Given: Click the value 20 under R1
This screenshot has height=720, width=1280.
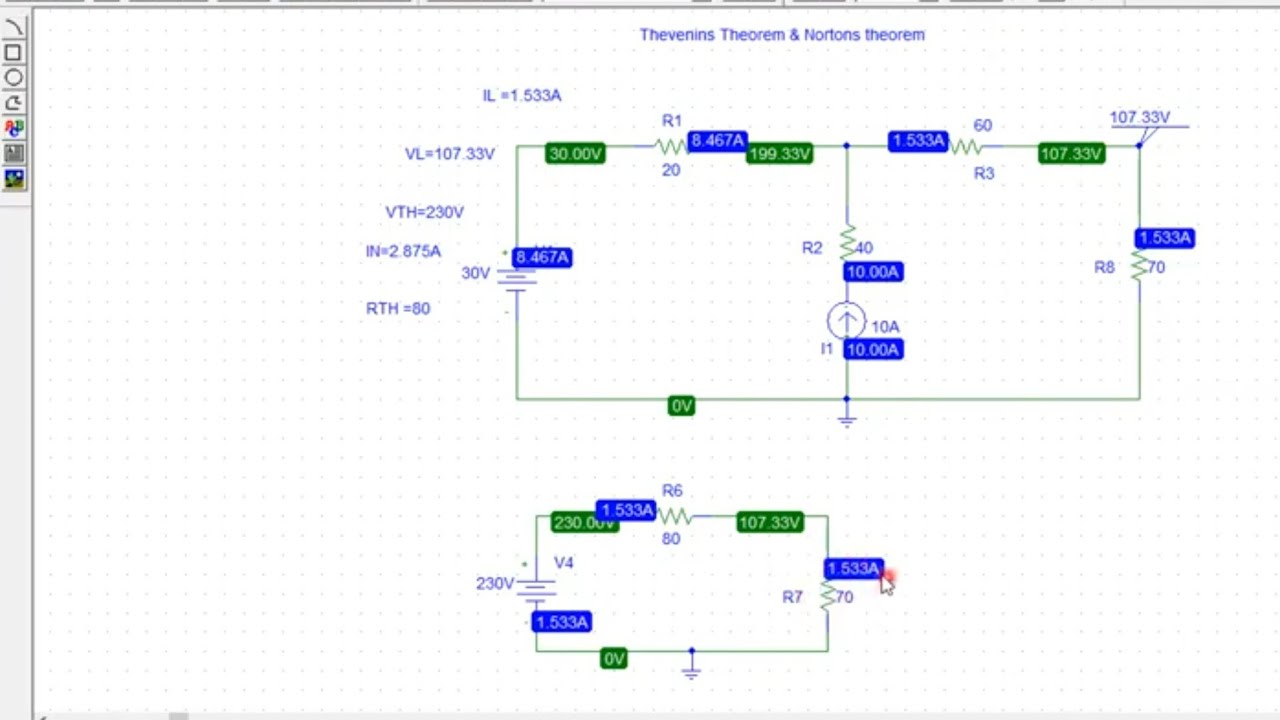Looking at the screenshot, I should click(x=671, y=170).
